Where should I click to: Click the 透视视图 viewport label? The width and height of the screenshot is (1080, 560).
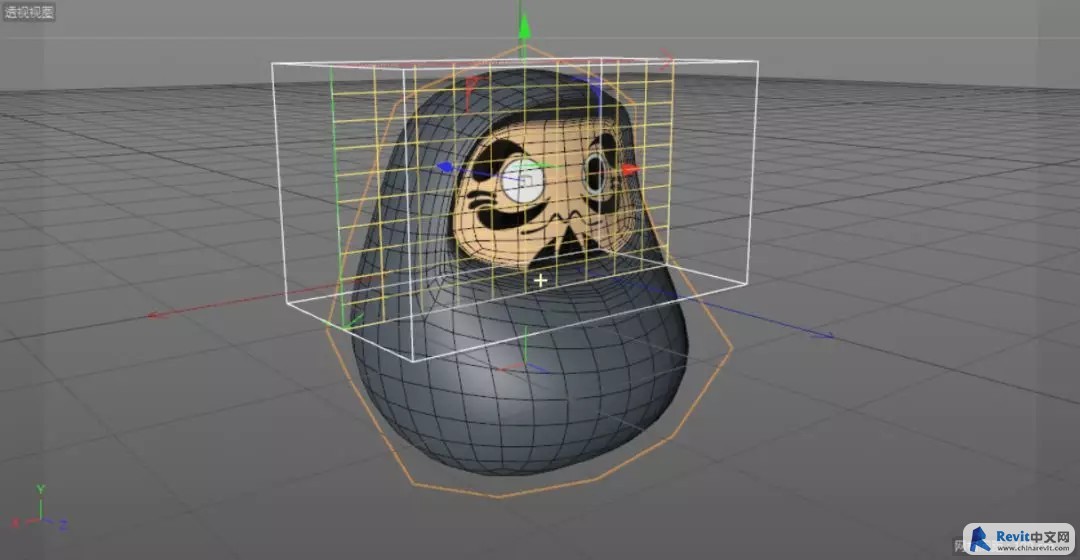pos(29,12)
